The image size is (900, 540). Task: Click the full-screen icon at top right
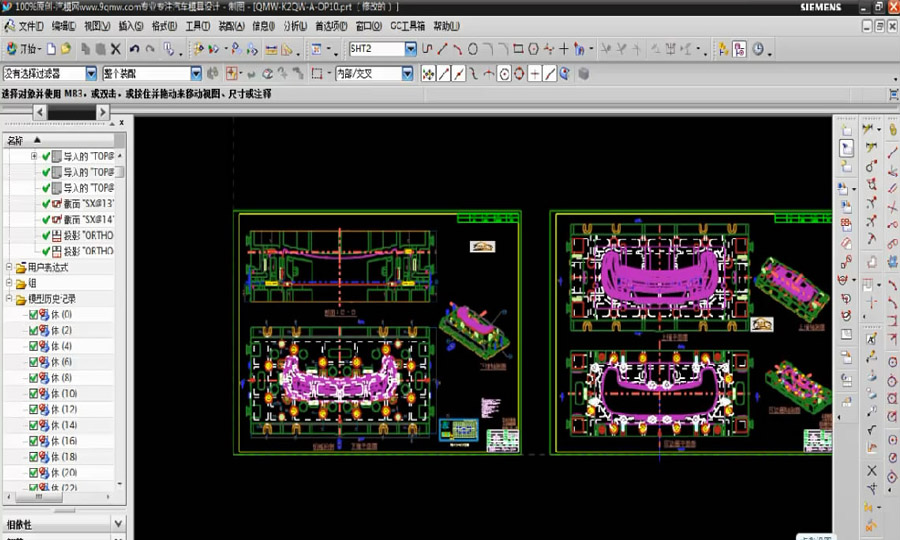(x=892, y=93)
